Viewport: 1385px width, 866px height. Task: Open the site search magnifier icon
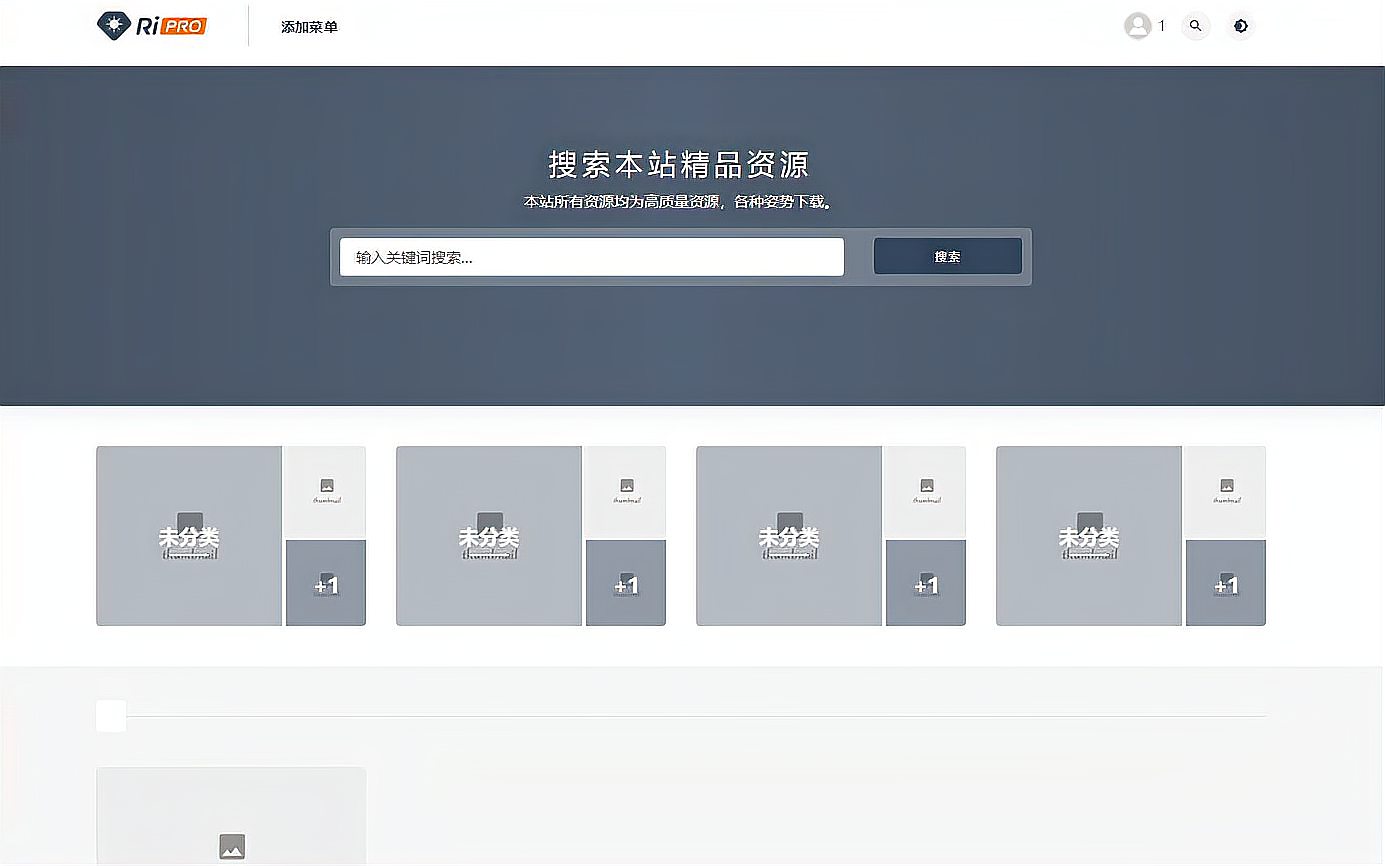click(x=1196, y=26)
